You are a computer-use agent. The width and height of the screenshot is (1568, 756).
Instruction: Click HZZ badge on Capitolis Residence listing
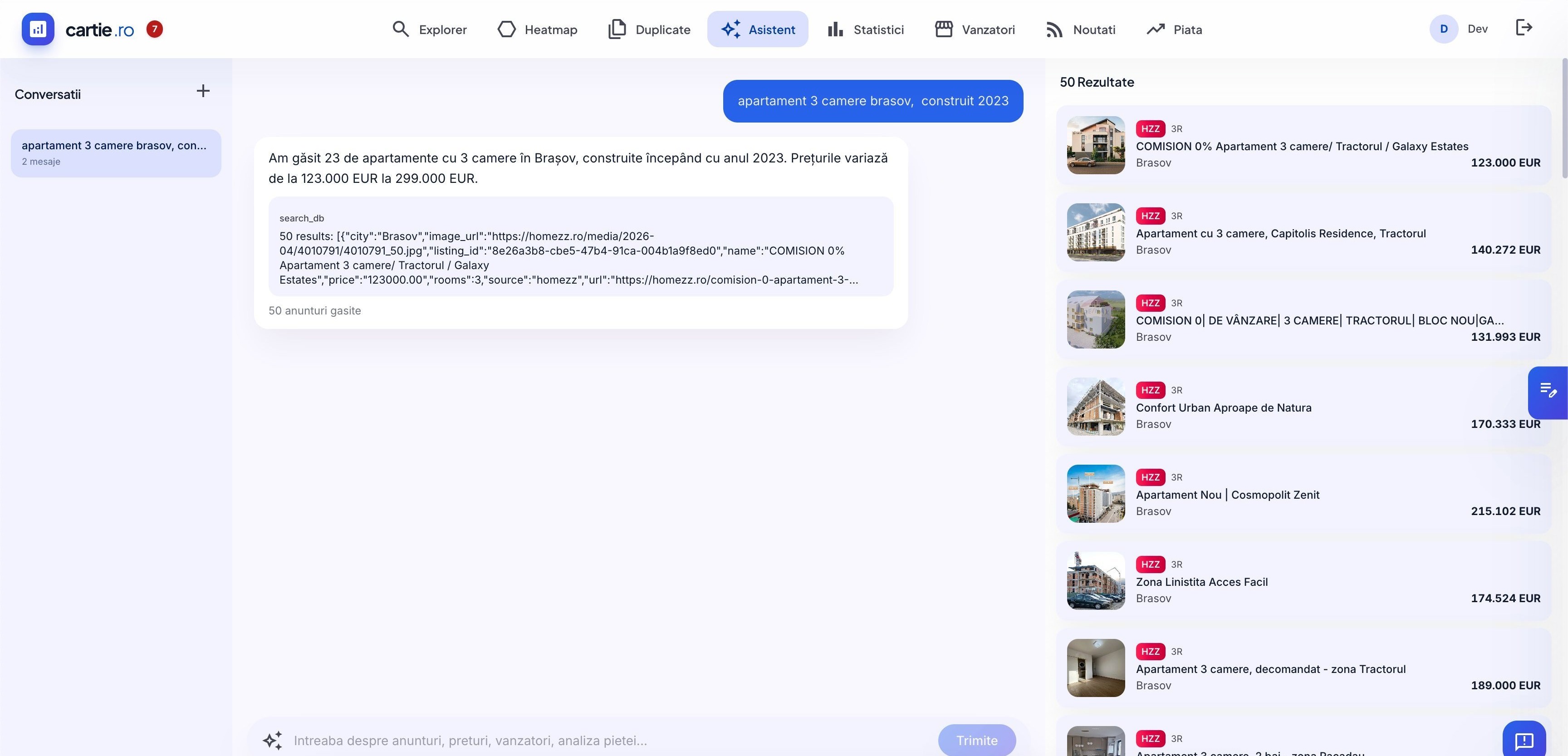[1150, 216]
